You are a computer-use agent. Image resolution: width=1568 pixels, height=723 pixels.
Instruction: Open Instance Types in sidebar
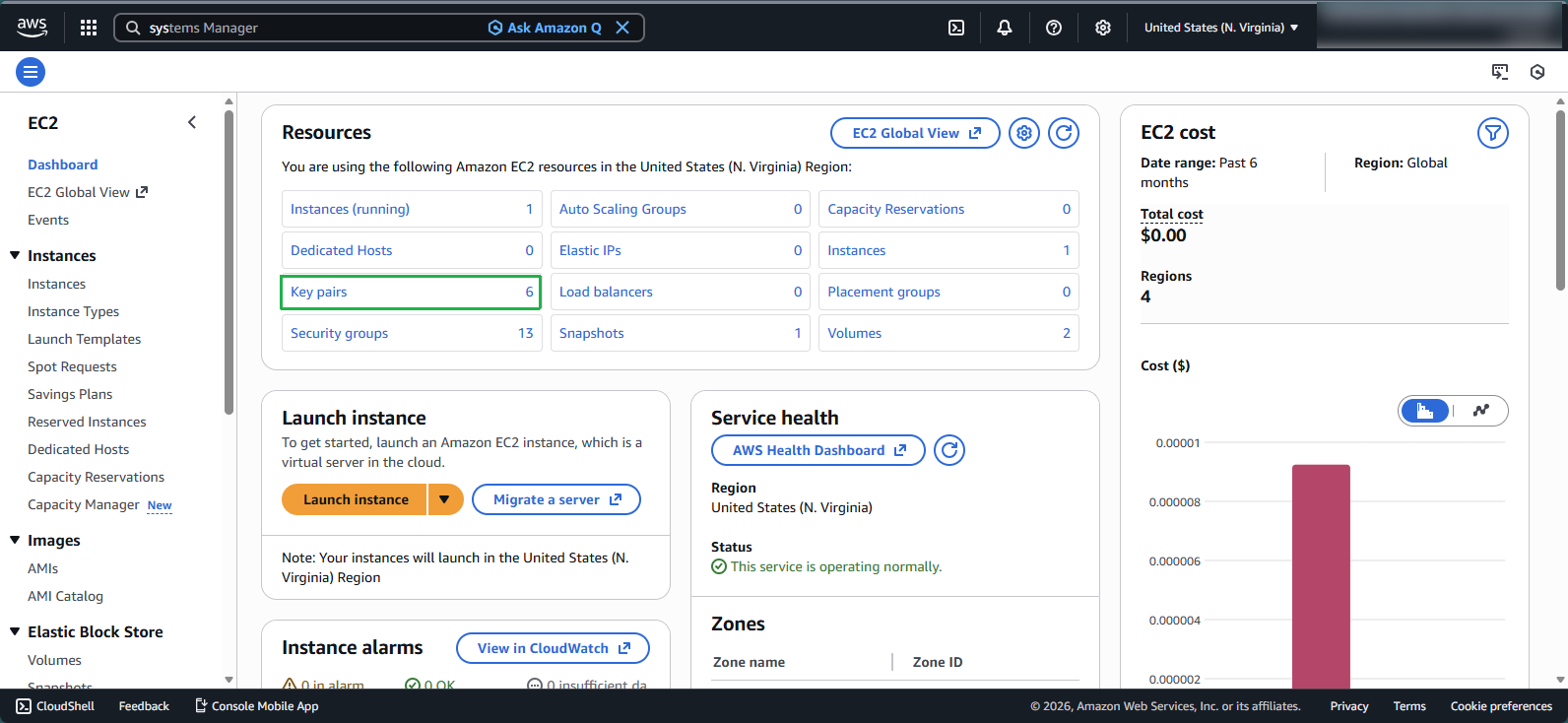coord(74,311)
